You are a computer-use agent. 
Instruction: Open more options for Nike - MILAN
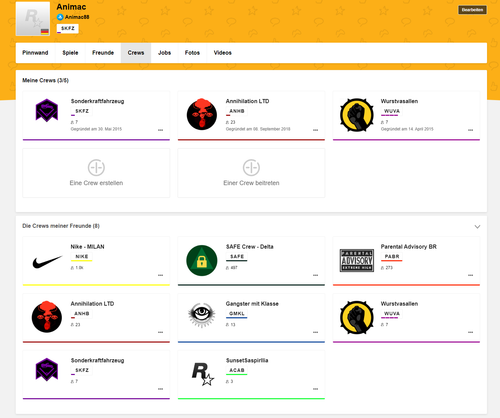pos(160,275)
